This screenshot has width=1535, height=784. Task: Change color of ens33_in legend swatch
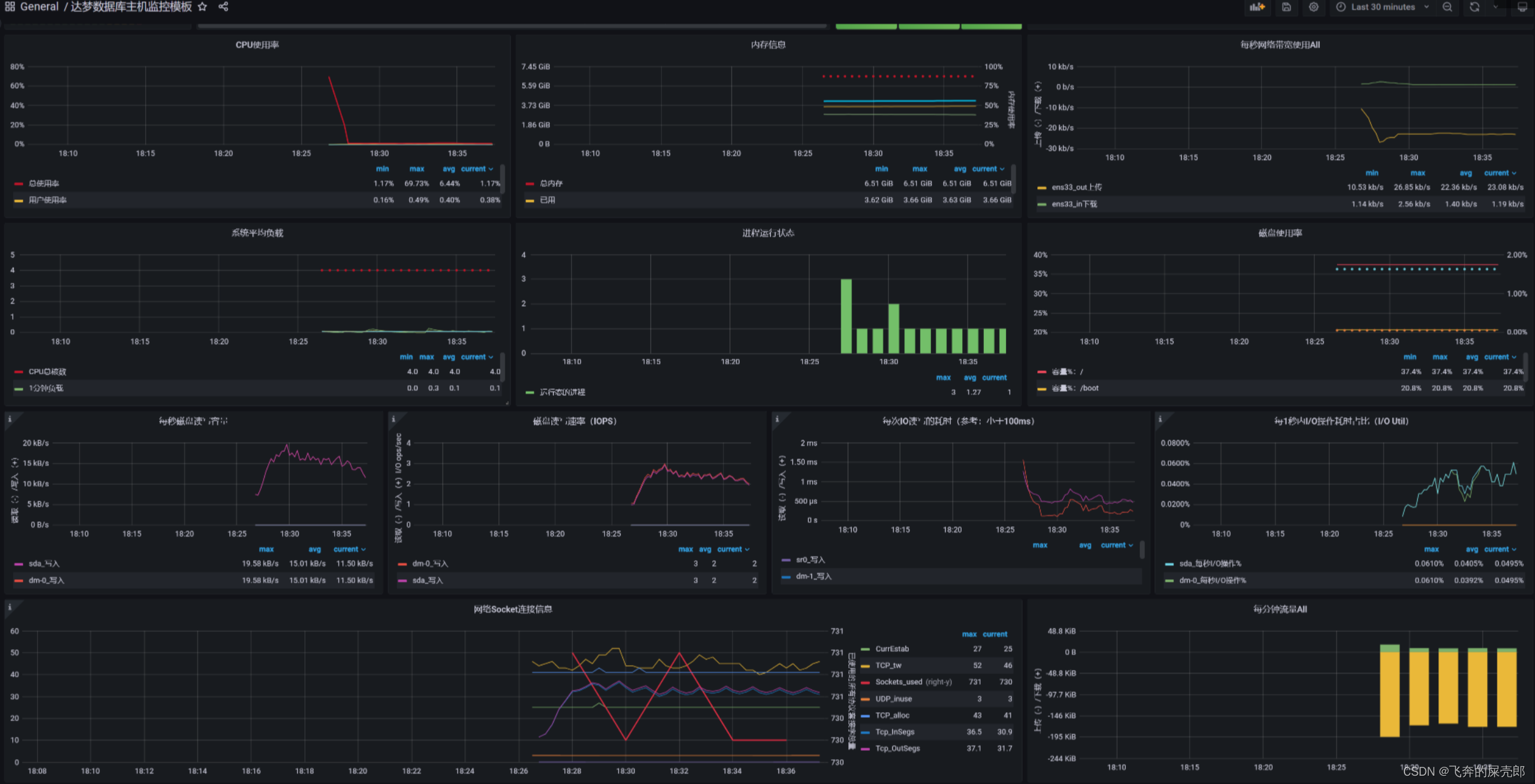(x=1042, y=204)
